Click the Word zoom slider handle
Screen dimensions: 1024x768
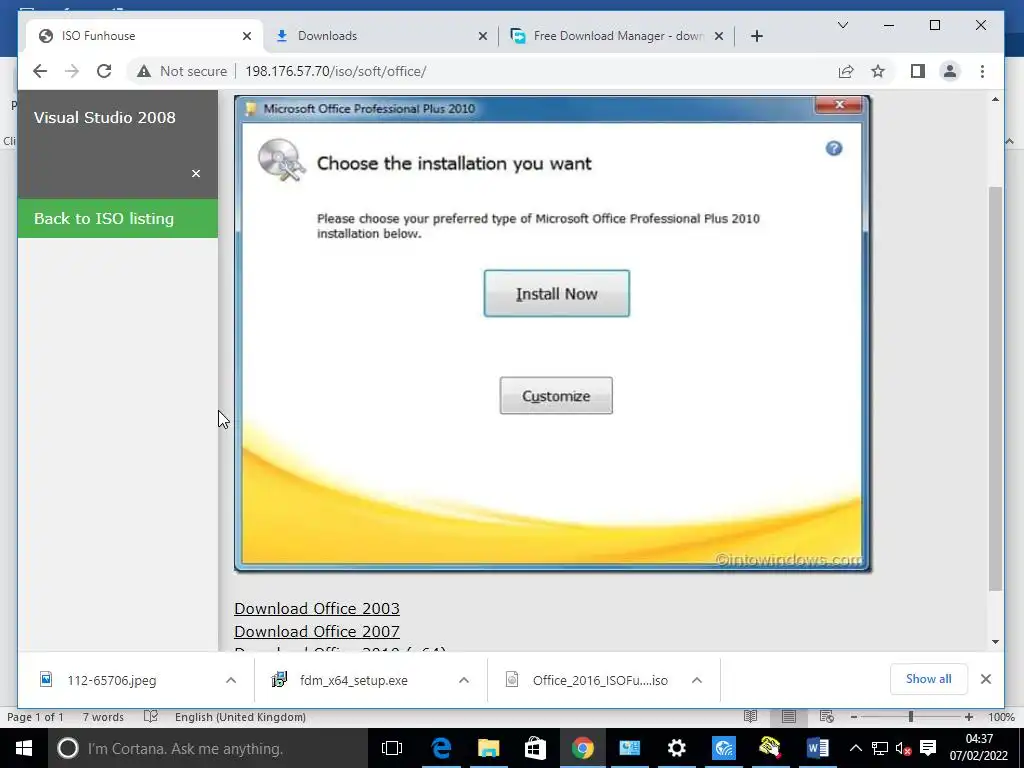[x=910, y=716]
